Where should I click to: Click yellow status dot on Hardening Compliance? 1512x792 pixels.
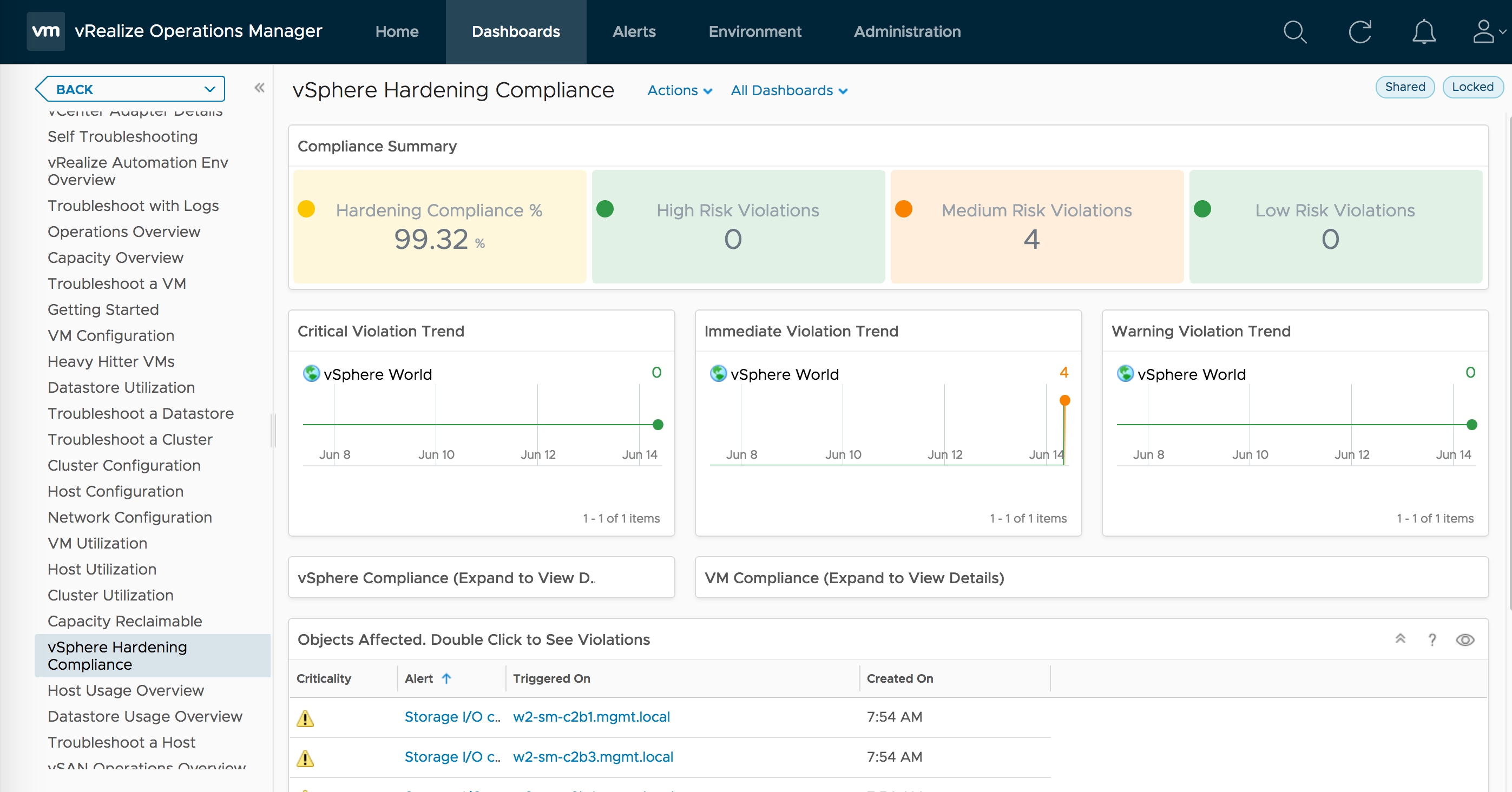(x=306, y=209)
